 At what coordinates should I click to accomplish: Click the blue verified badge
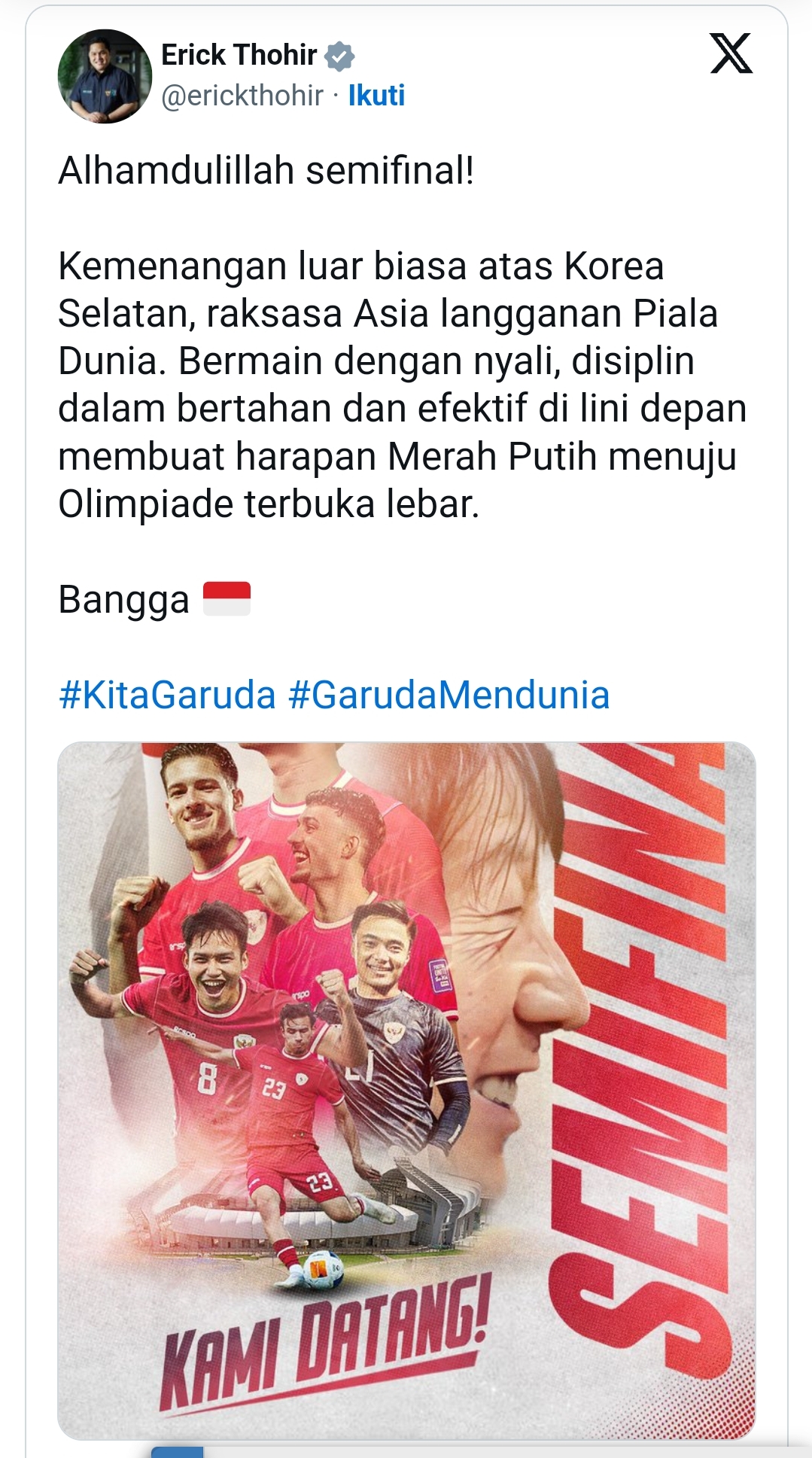[339, 56]
